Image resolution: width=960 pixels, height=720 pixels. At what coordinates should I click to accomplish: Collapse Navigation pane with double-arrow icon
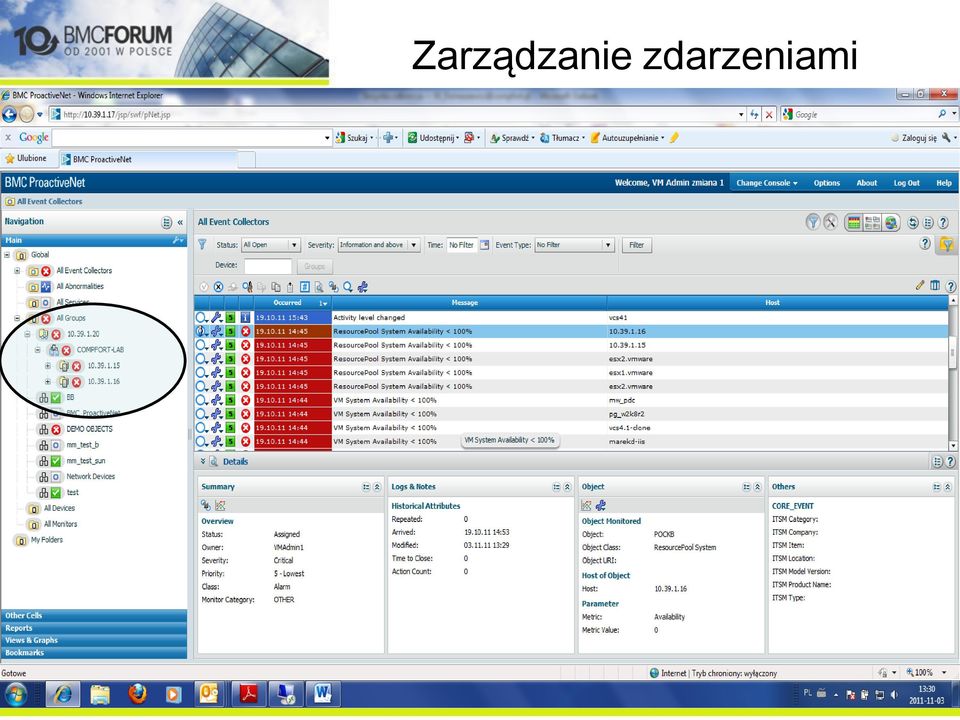(180, 222)
